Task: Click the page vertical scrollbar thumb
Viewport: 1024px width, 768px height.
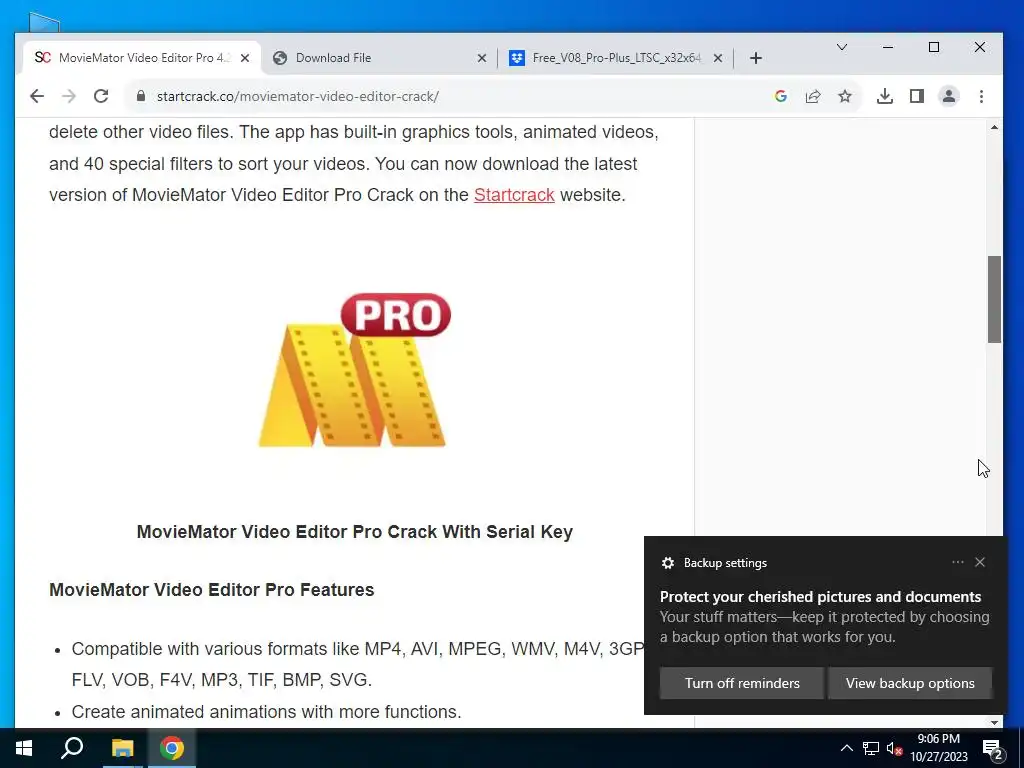Action: click(994, 299)
